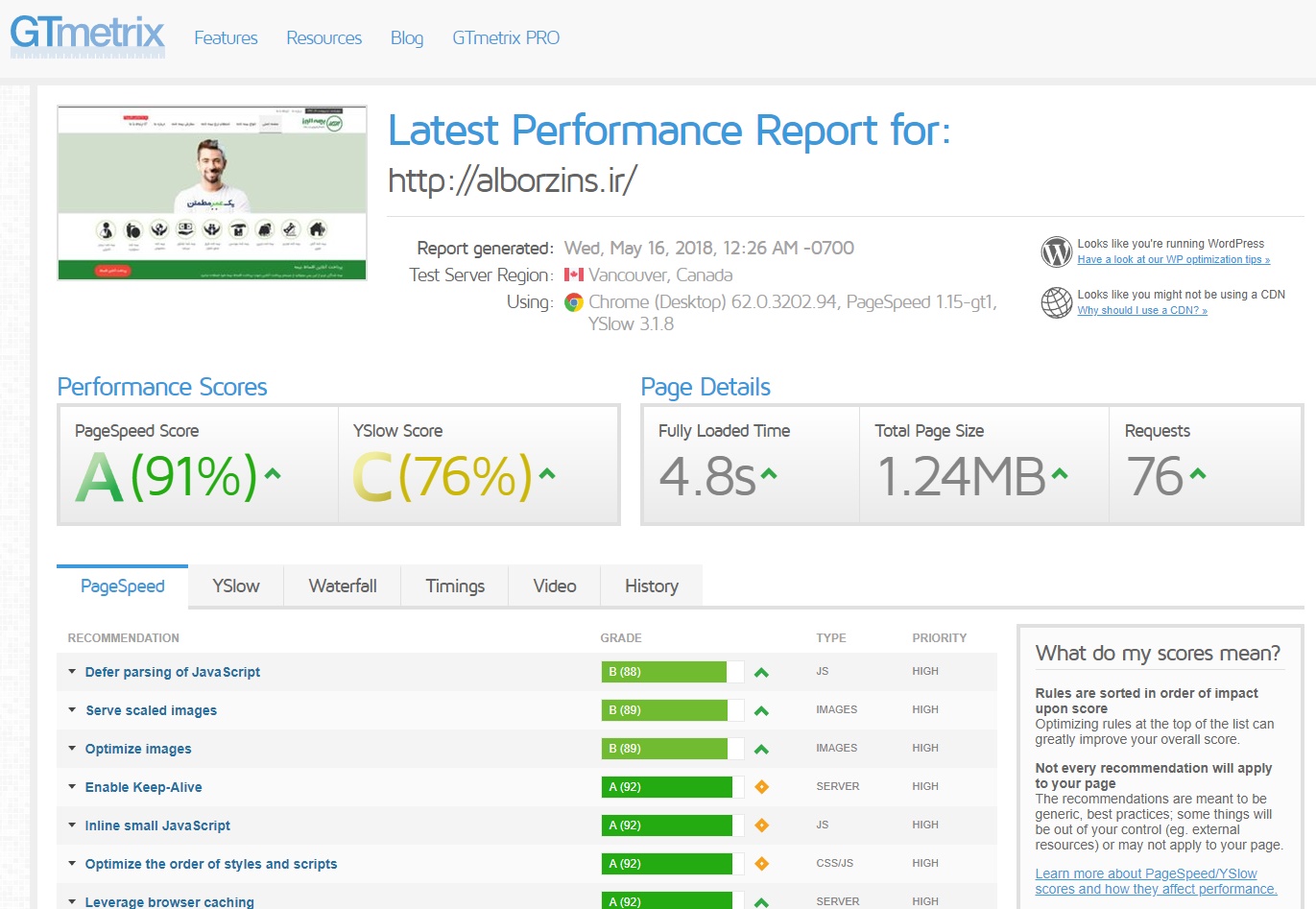This screenshot has width=1316, height=909.
Task: Open 'Why should I use a CDN?' link
Action: click(1142, 310)
